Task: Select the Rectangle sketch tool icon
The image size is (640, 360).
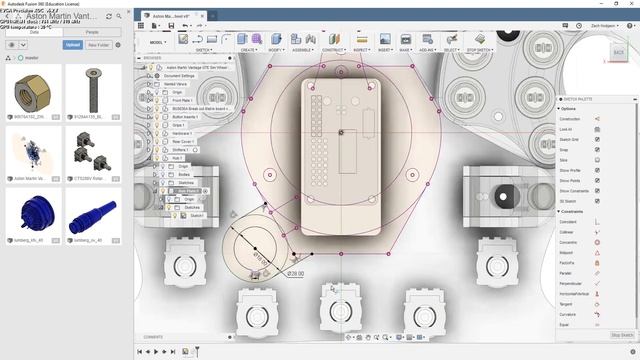Action: pyautogui.click(x=212, y=39)
